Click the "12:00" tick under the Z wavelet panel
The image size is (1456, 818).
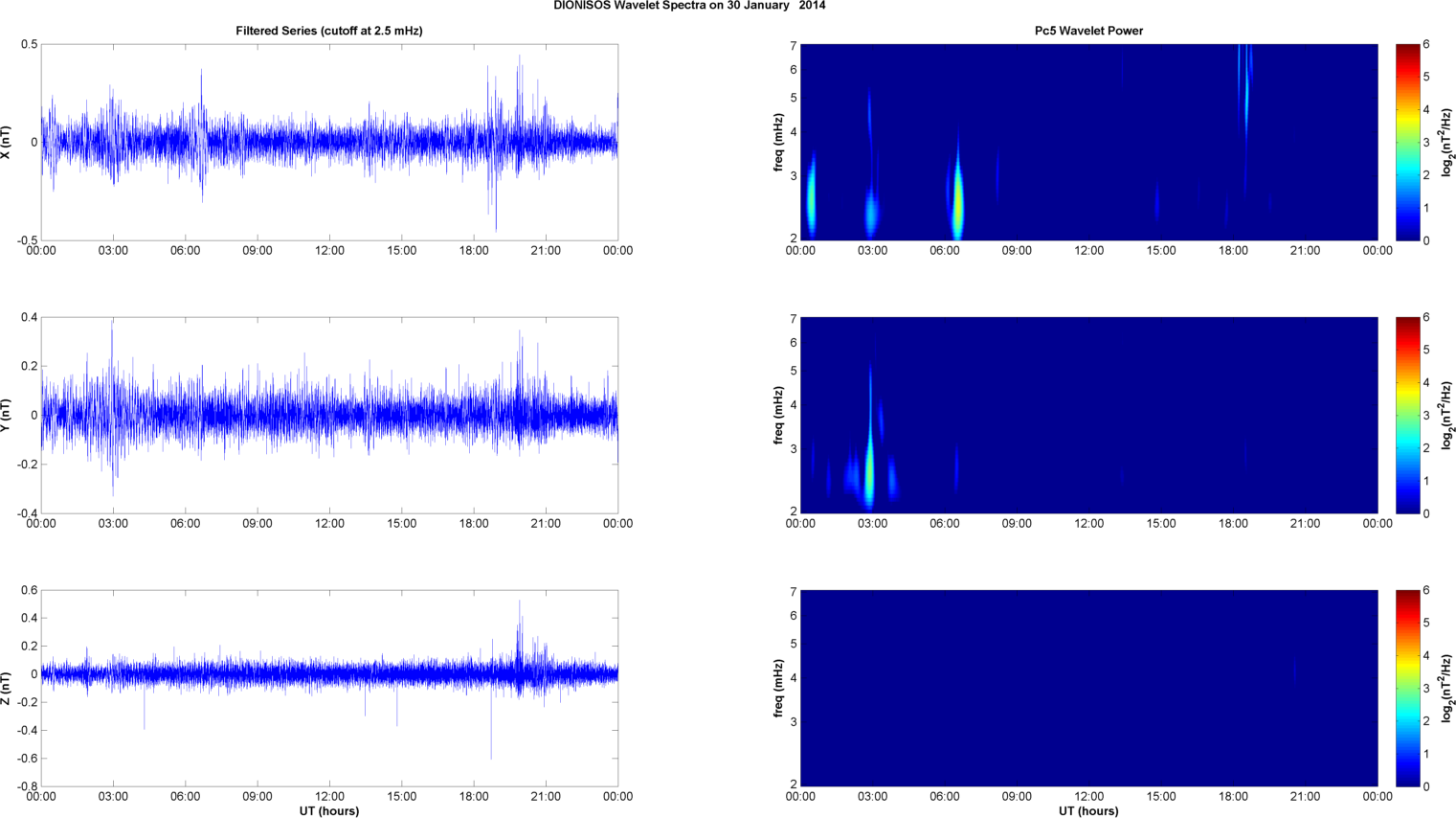[x=1088, y=797]
